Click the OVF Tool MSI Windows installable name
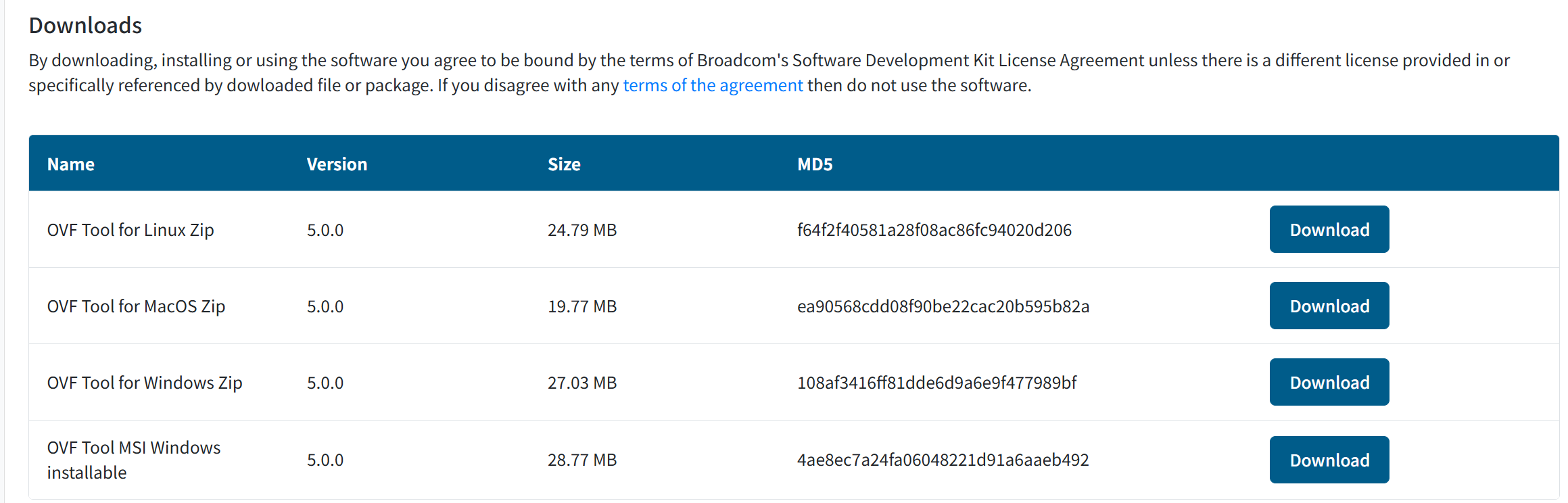The width and height of the screenshot is (1568, 503). (x=134, y=460)
